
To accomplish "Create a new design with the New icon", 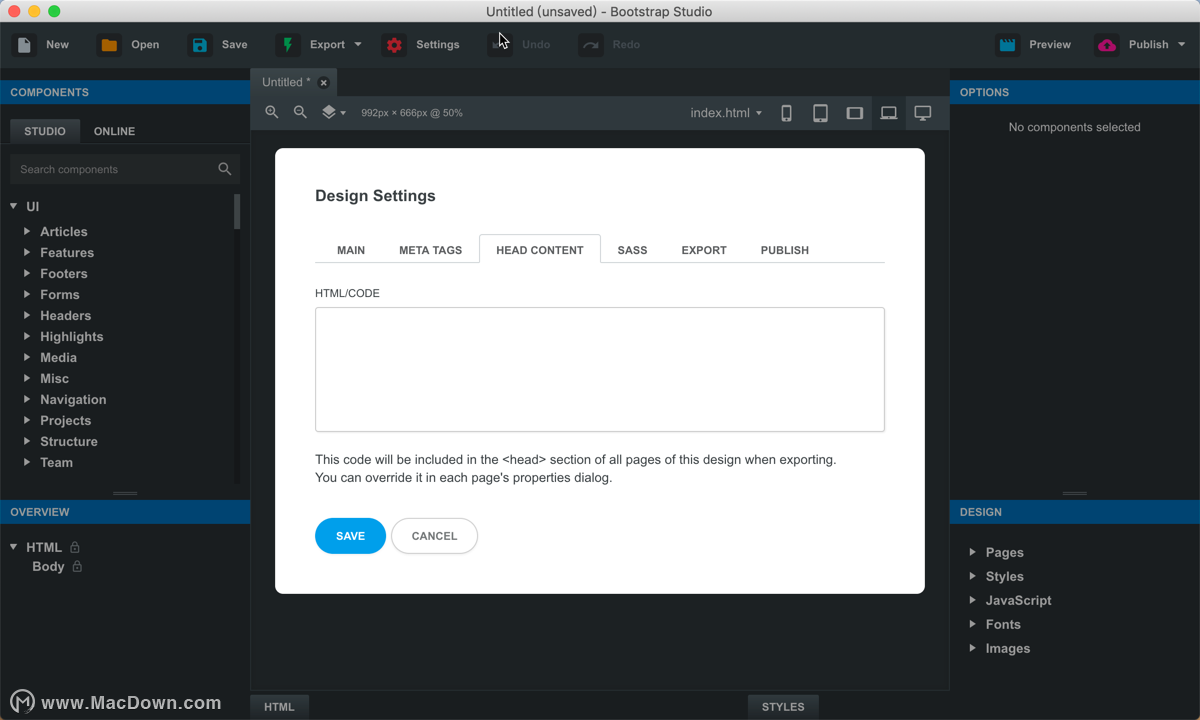I will [22, 44].
